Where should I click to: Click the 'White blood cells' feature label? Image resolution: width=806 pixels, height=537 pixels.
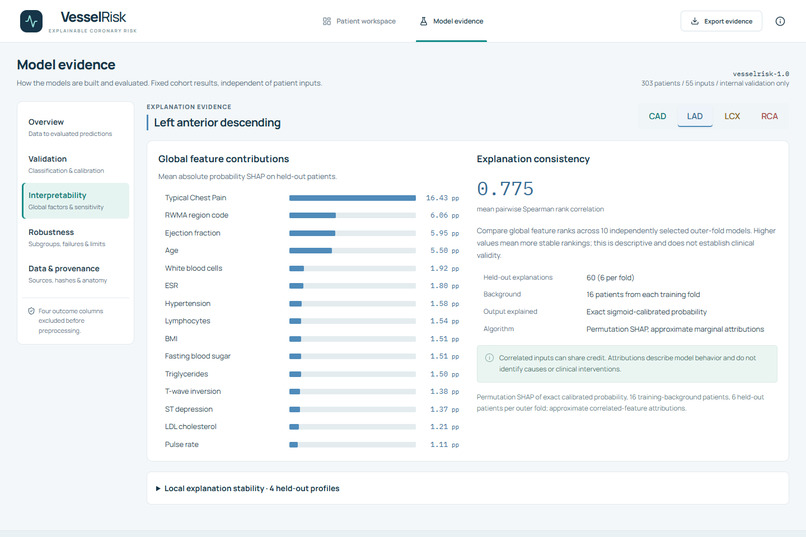coord(193,268)
